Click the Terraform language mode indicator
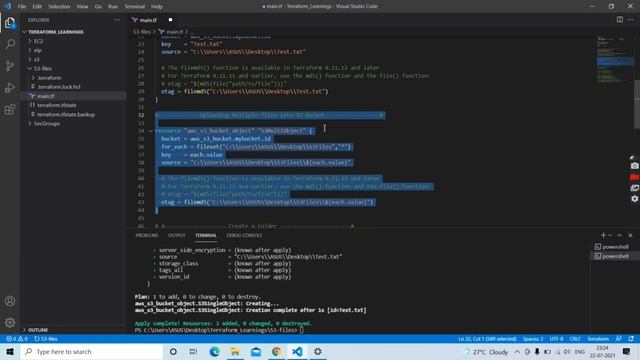640x360 pixels. [x=598, y=339]
